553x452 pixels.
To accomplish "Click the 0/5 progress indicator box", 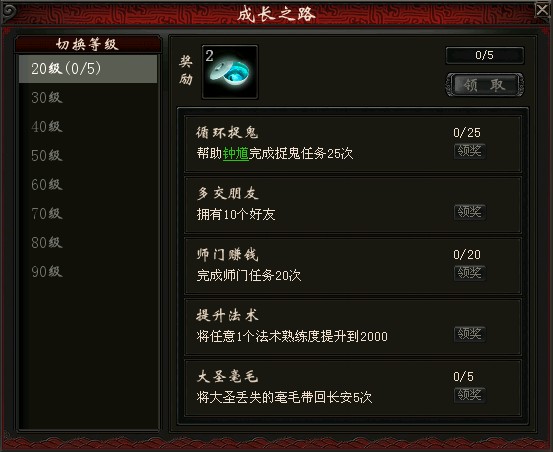I will click(x=485, y=55).
